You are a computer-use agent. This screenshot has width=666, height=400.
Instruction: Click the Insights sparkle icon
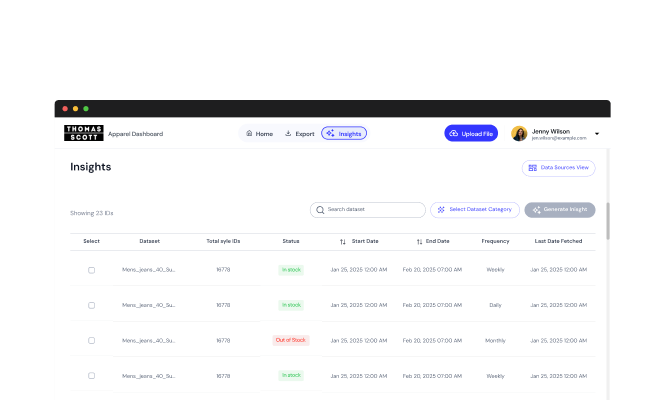330,133
